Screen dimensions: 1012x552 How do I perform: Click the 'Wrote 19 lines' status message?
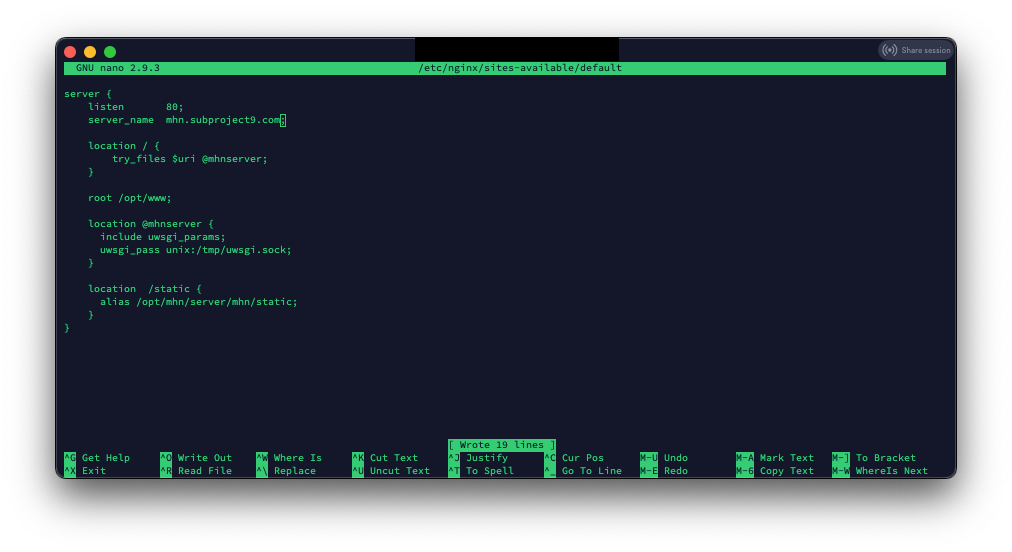click(501, 445)
